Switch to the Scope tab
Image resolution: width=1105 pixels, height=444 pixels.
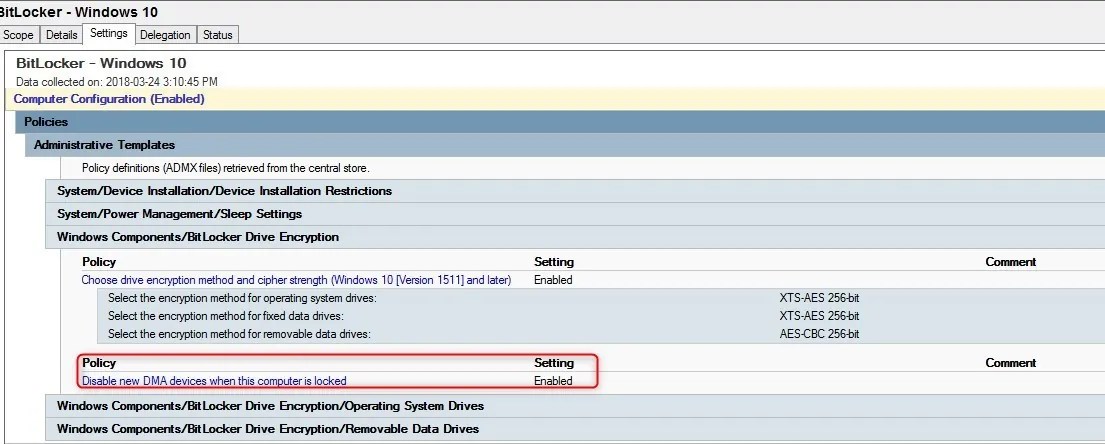19,35
